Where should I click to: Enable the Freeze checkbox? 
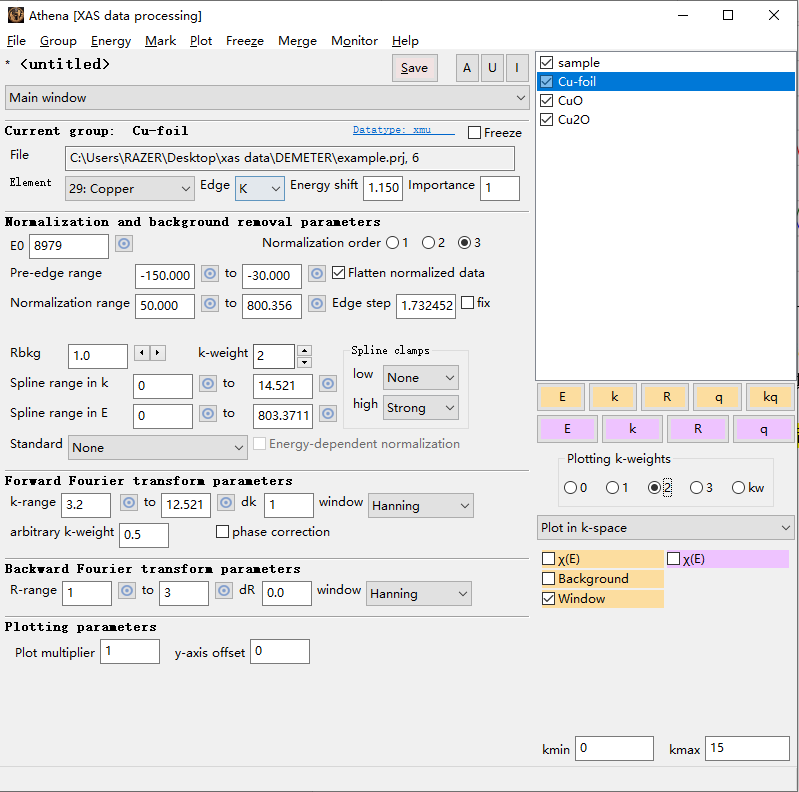[475, 132]
